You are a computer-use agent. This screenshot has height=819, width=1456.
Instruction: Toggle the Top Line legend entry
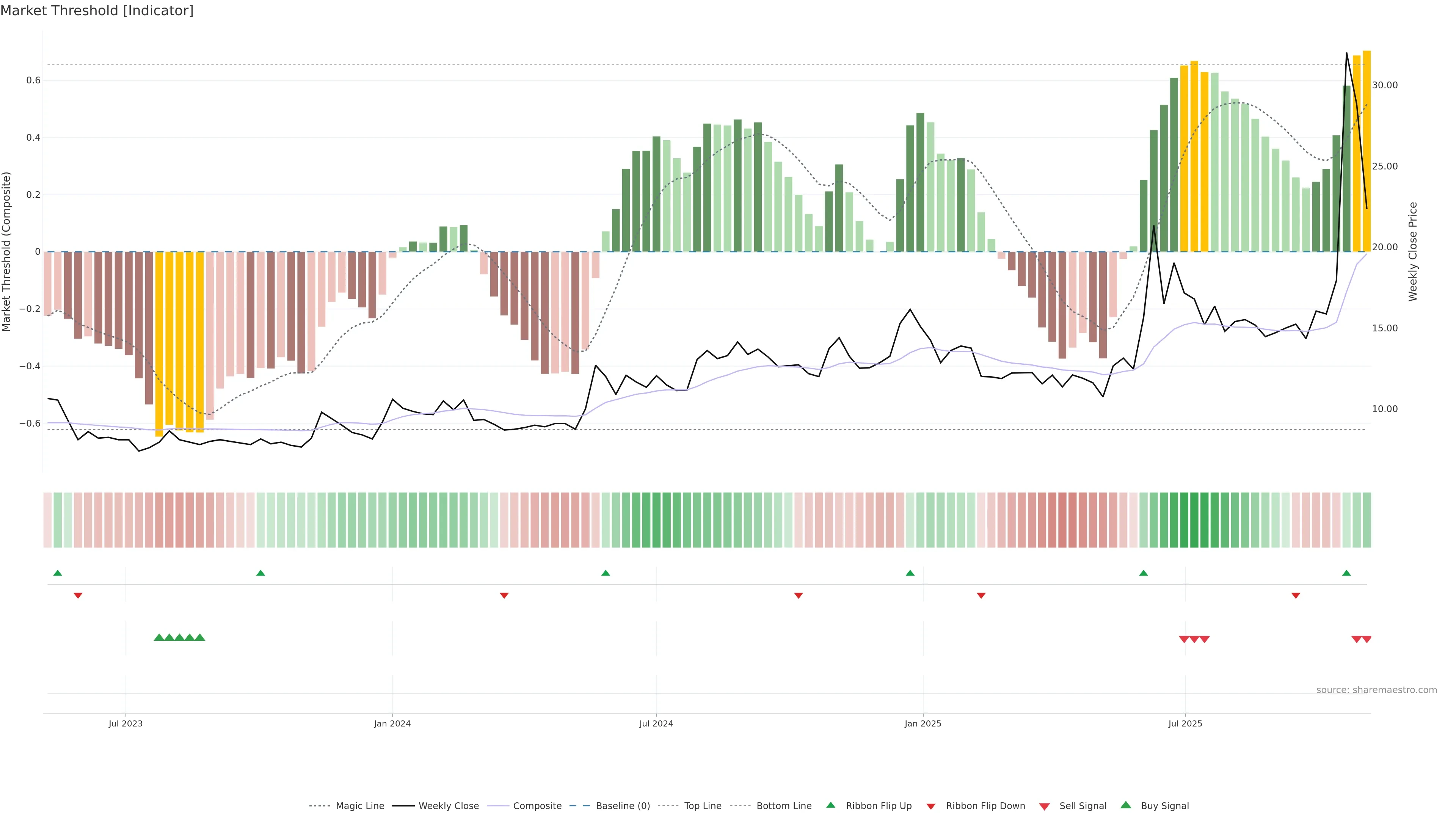(x=703, y=806)
